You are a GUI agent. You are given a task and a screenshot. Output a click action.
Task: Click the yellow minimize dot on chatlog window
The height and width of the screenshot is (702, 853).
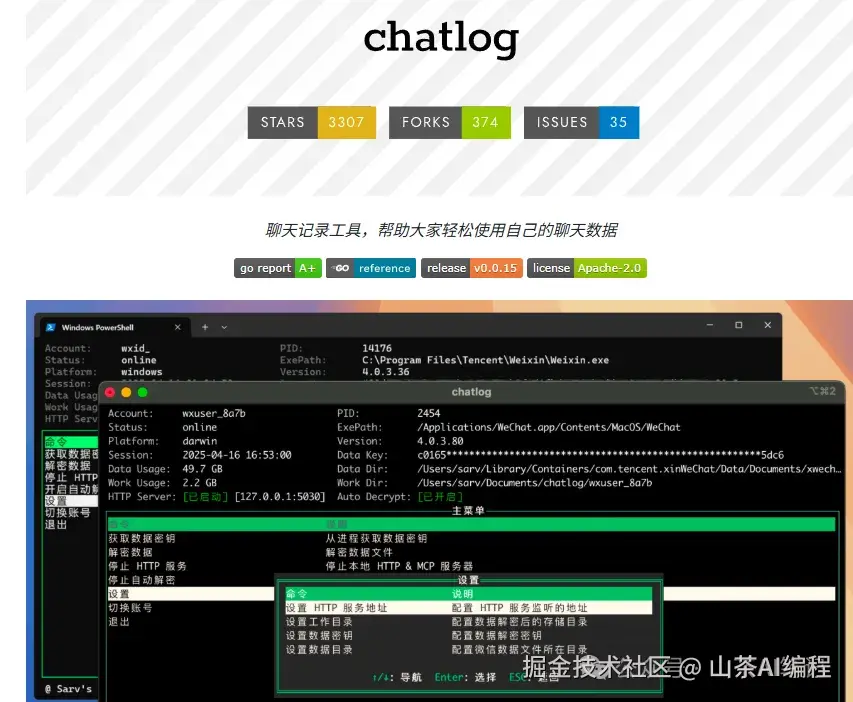[x=126, y=392]
